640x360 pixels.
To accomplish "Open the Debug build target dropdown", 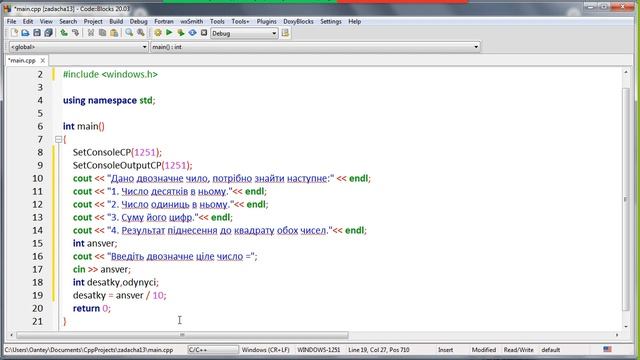I will [244, 33].
